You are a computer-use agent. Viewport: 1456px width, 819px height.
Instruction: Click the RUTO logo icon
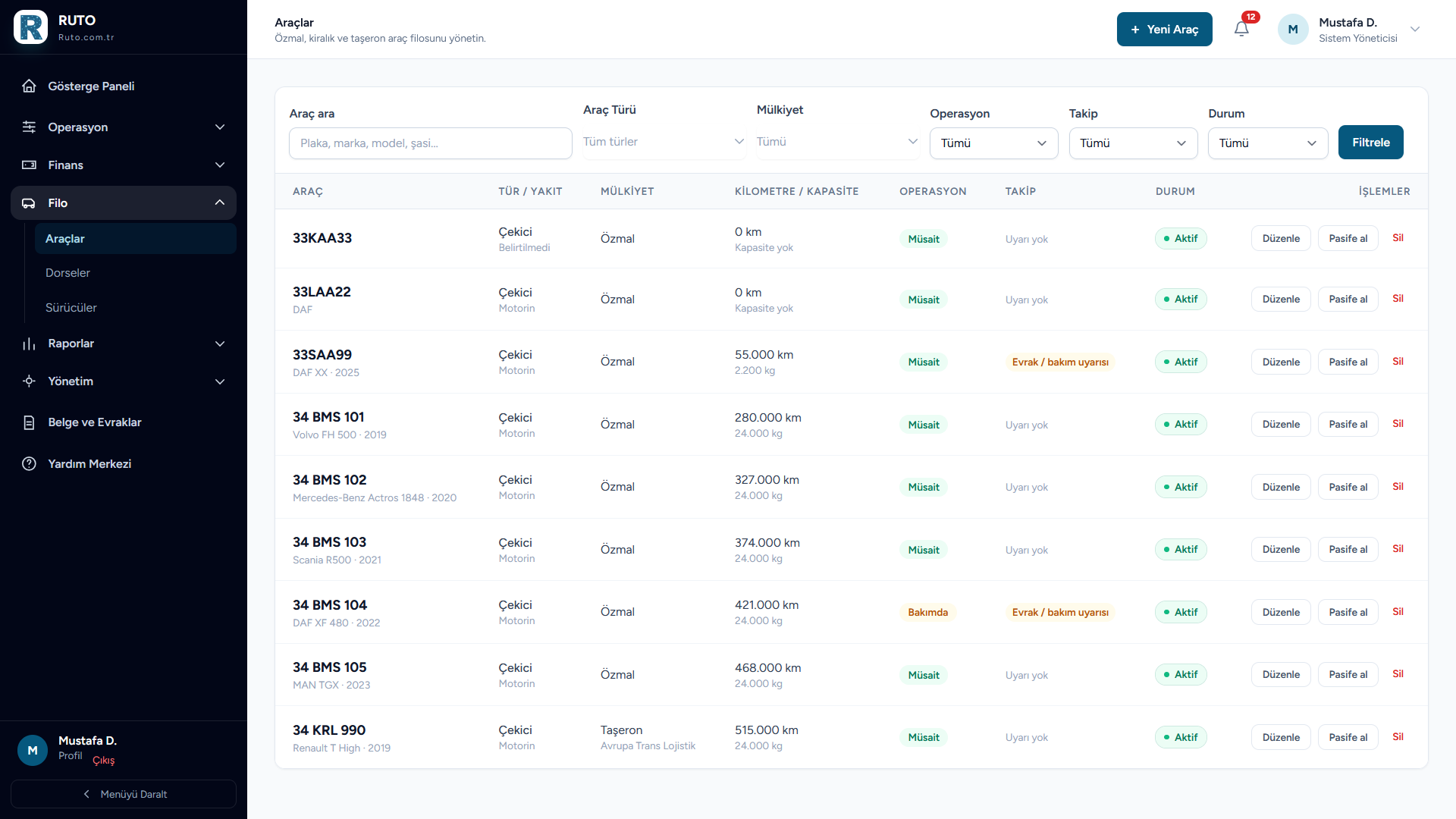coord(30,27)
